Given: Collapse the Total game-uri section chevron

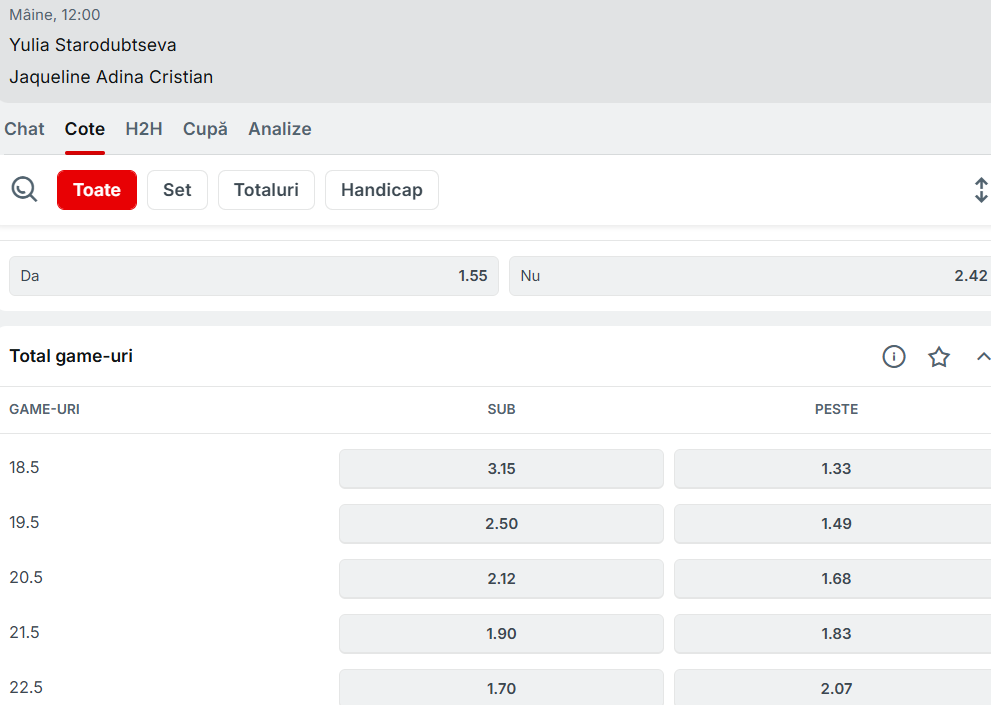Looking at the screenshot, I should pyautogui.click(x=982, y=357).
